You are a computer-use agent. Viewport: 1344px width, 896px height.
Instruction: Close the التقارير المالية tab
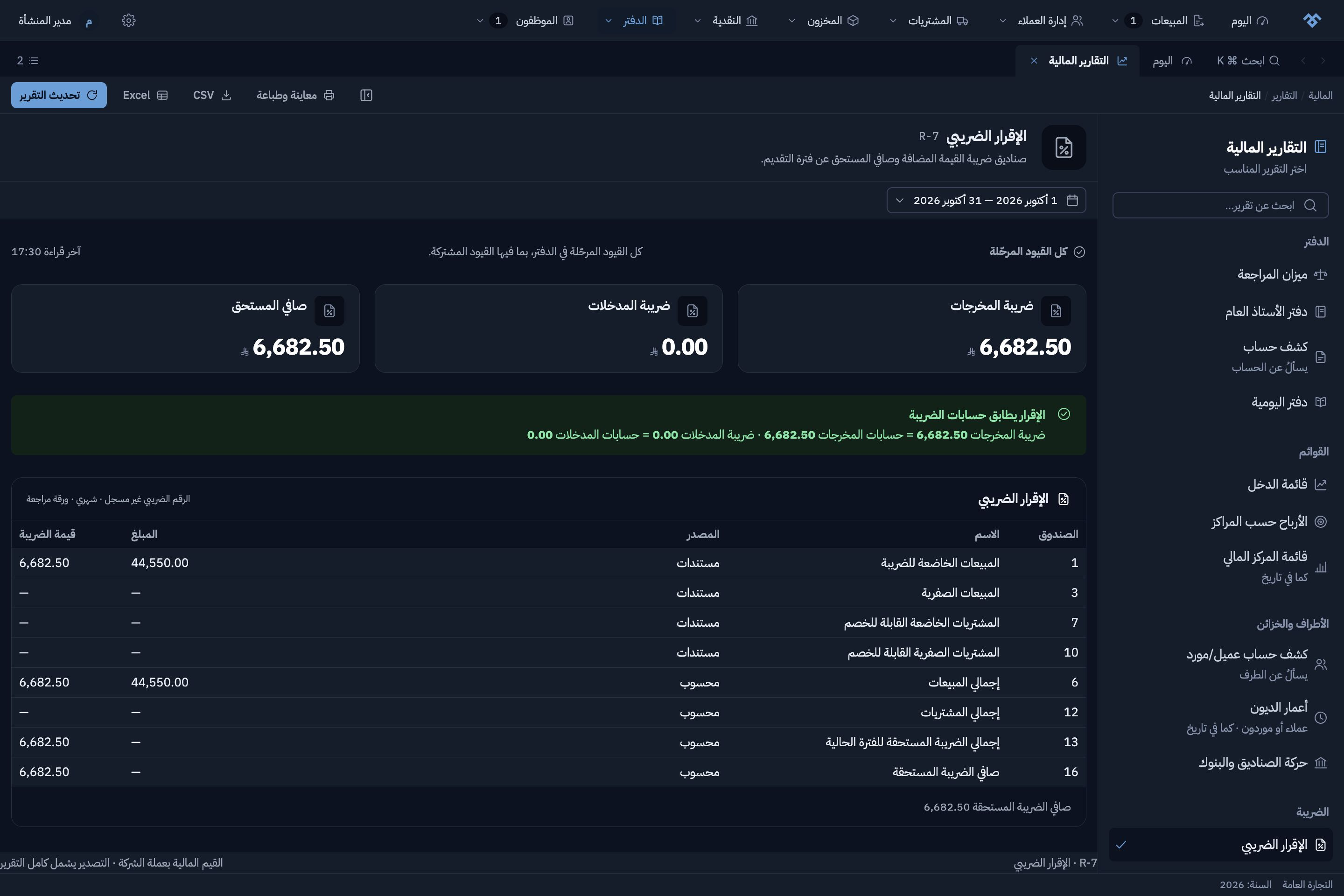tap(1034, 61)
